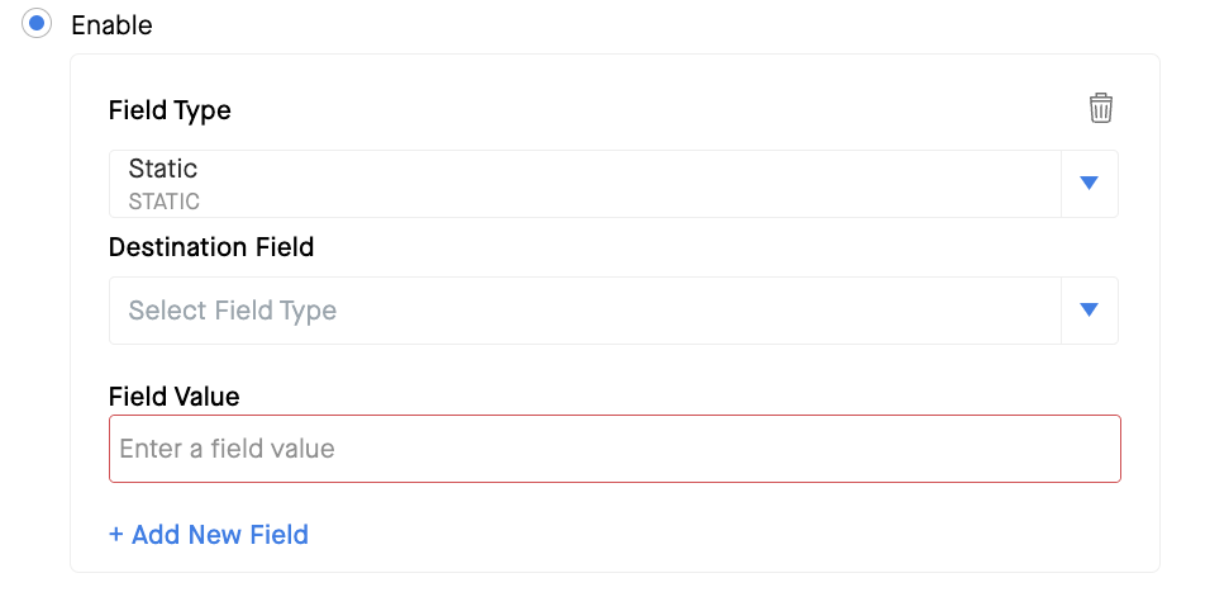Click blank area of the field mapping card

[x=700, y=535]
